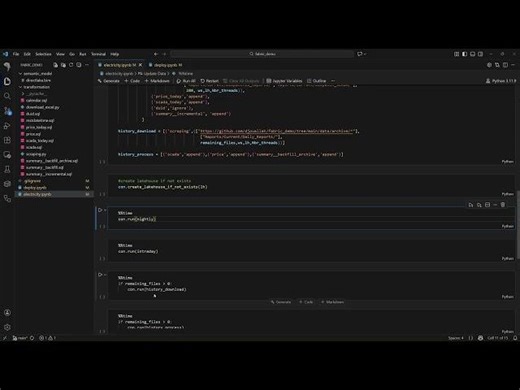Toggle Primary Side Bar layout icon
520x390 pixels.
point(464,54)
